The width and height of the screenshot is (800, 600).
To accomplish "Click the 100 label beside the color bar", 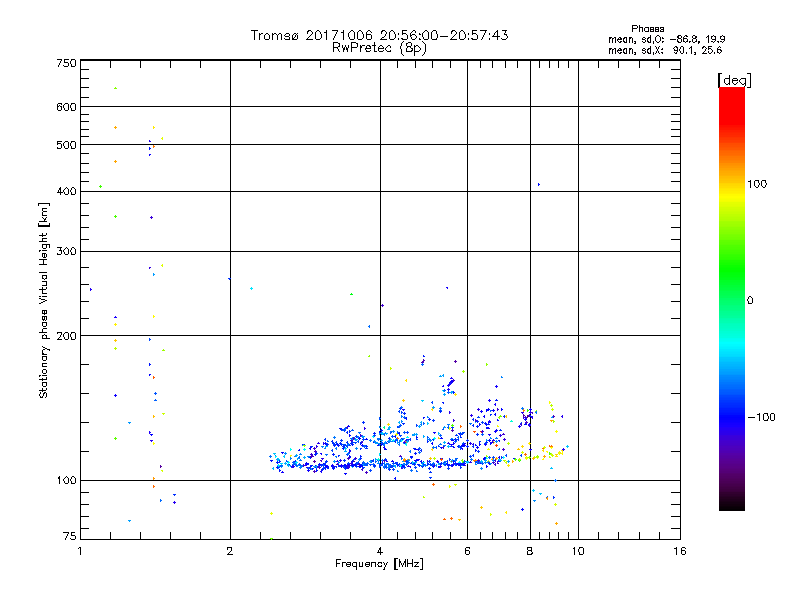I will click(757, 184).
